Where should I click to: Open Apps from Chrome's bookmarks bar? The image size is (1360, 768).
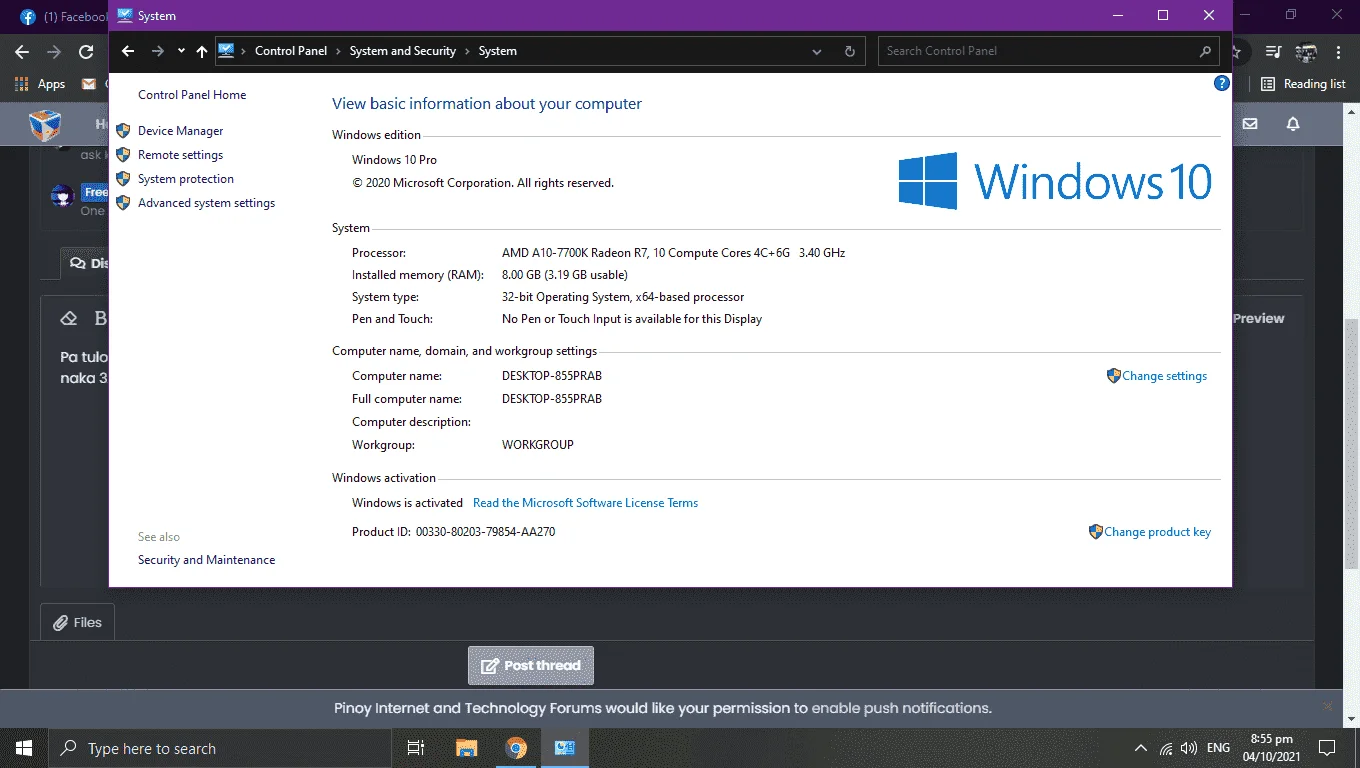click(41, 84)
